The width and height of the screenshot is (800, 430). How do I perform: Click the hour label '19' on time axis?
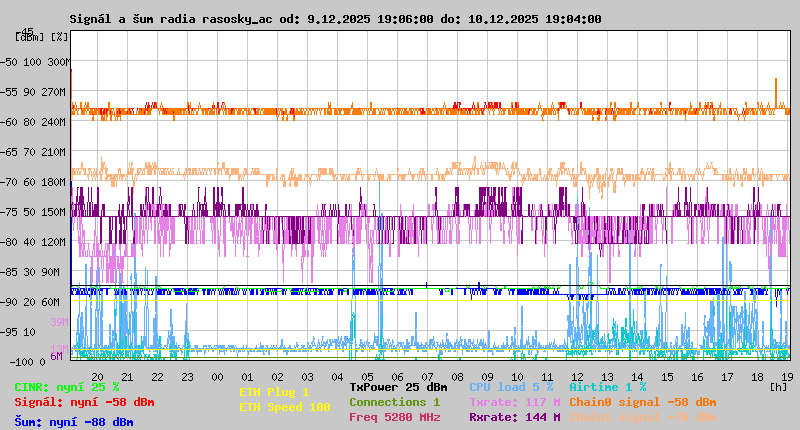point(787,377)
